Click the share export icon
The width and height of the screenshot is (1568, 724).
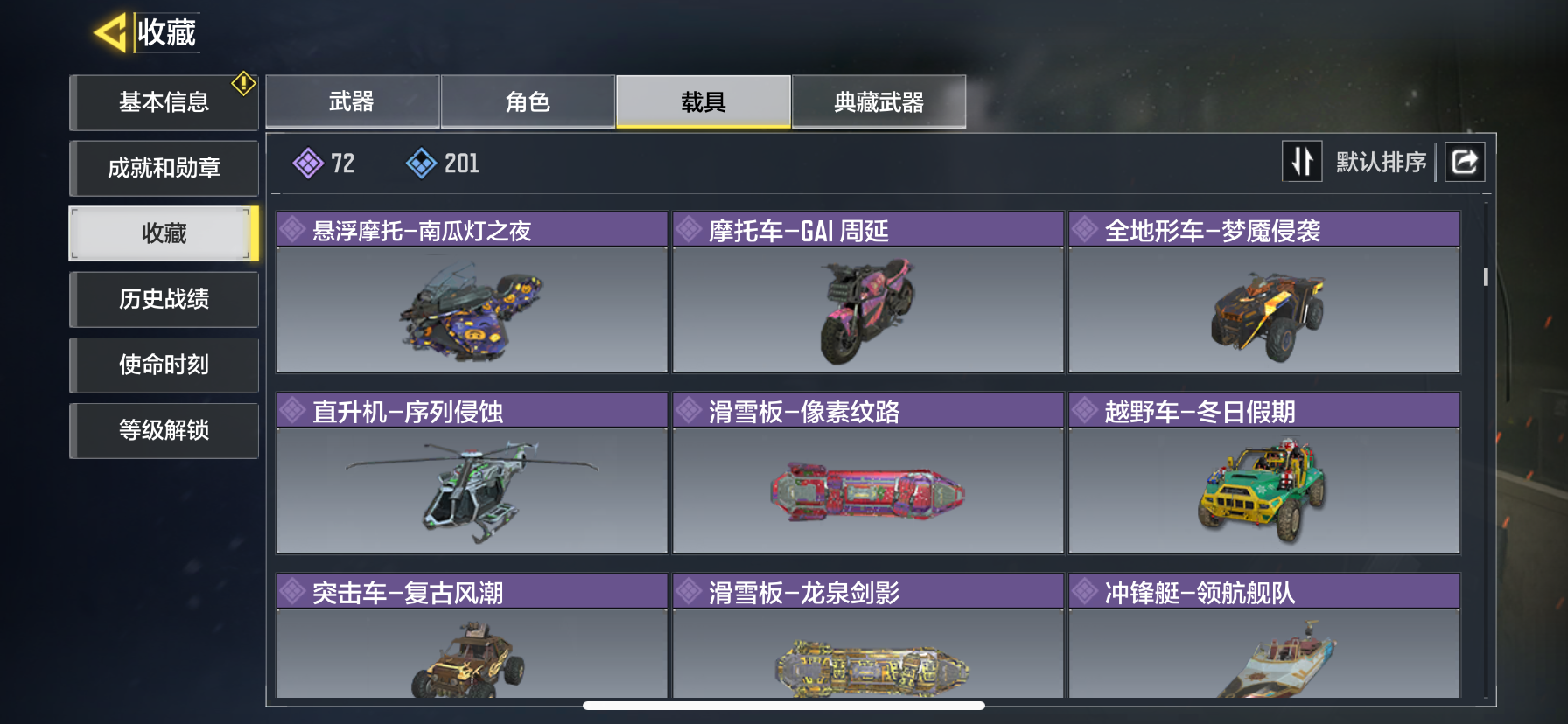pos(1465,162)
